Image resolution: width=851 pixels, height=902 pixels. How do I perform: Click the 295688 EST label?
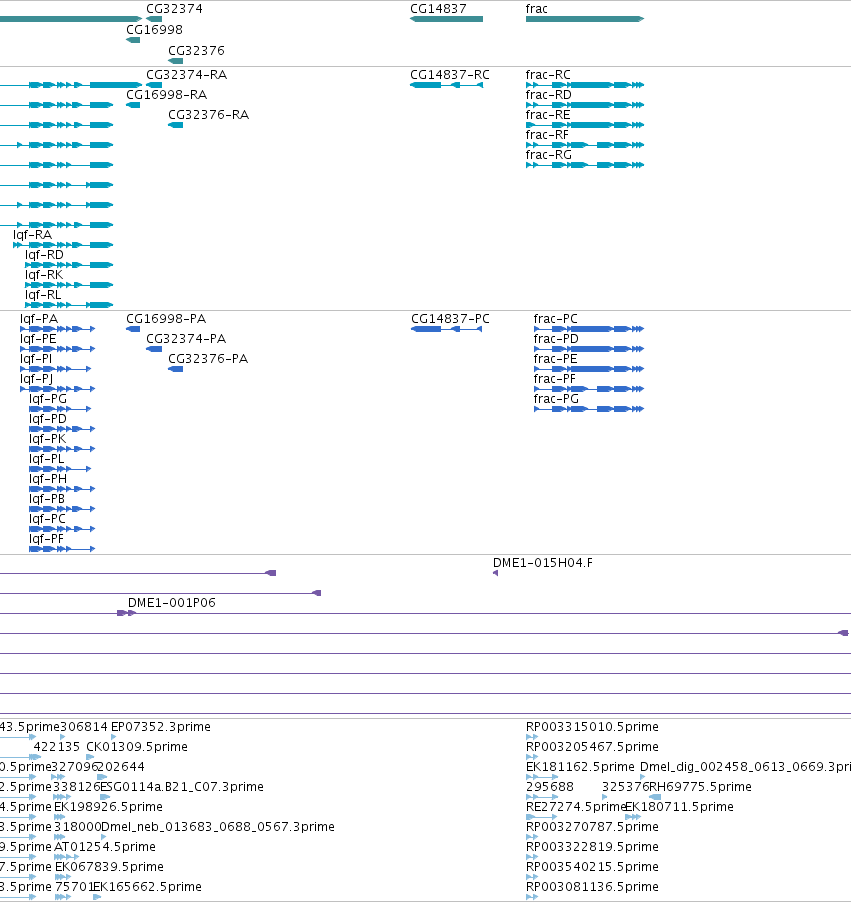click(x=549, y=786)
